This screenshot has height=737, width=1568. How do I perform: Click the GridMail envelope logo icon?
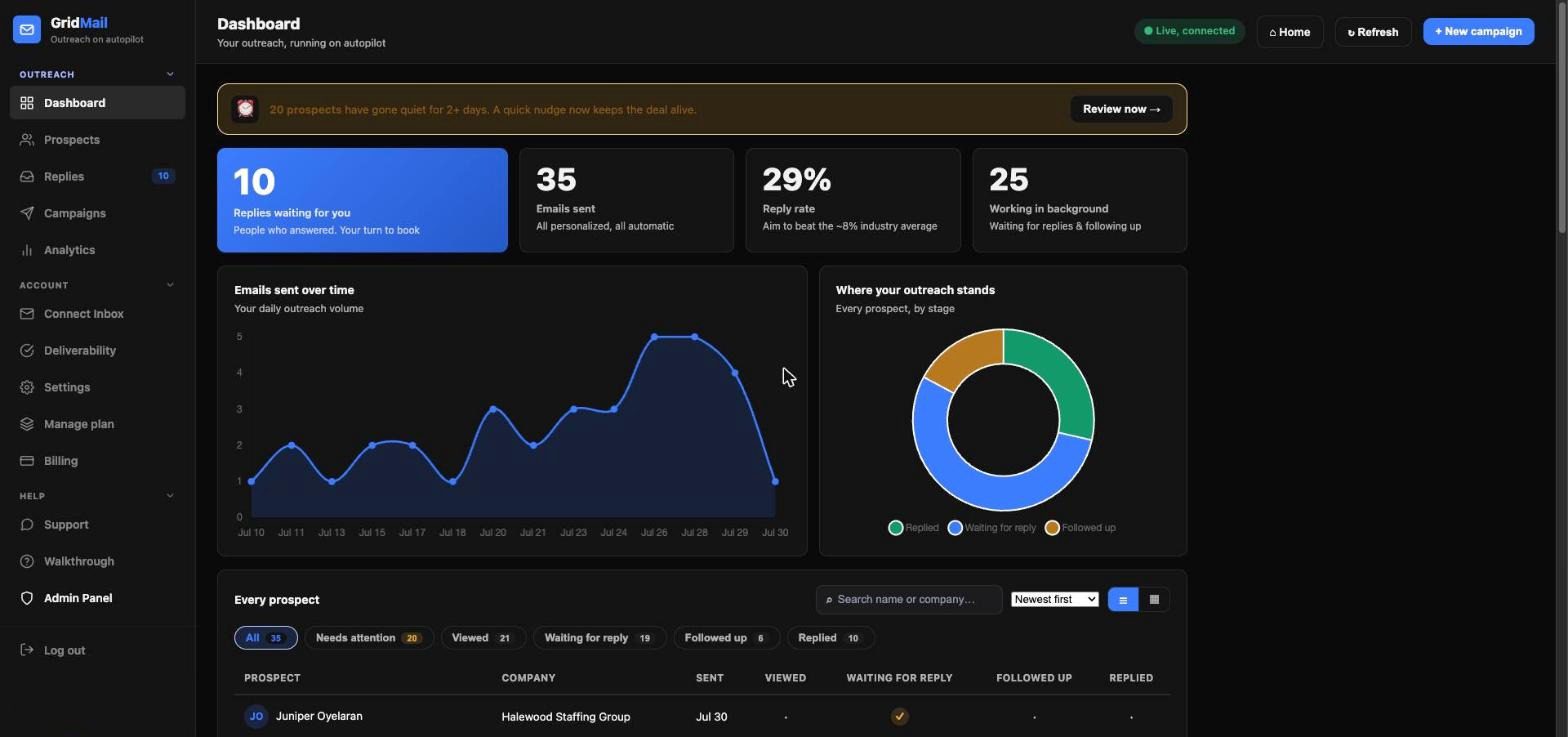(27, 30)
